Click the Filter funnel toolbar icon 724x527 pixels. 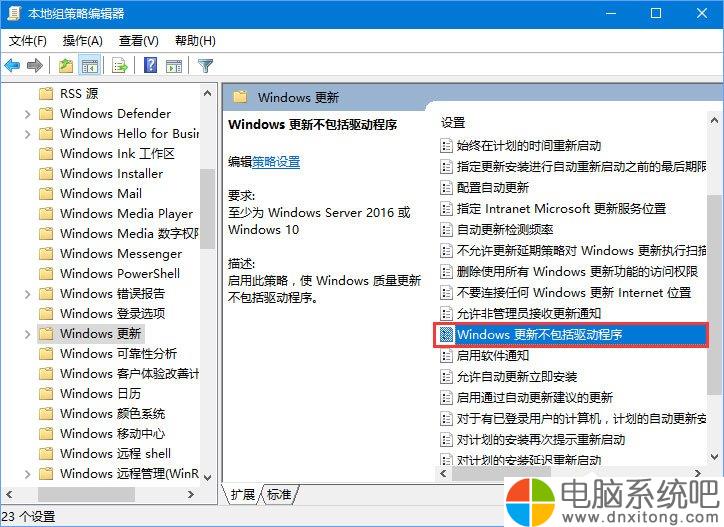pos(205,66)
